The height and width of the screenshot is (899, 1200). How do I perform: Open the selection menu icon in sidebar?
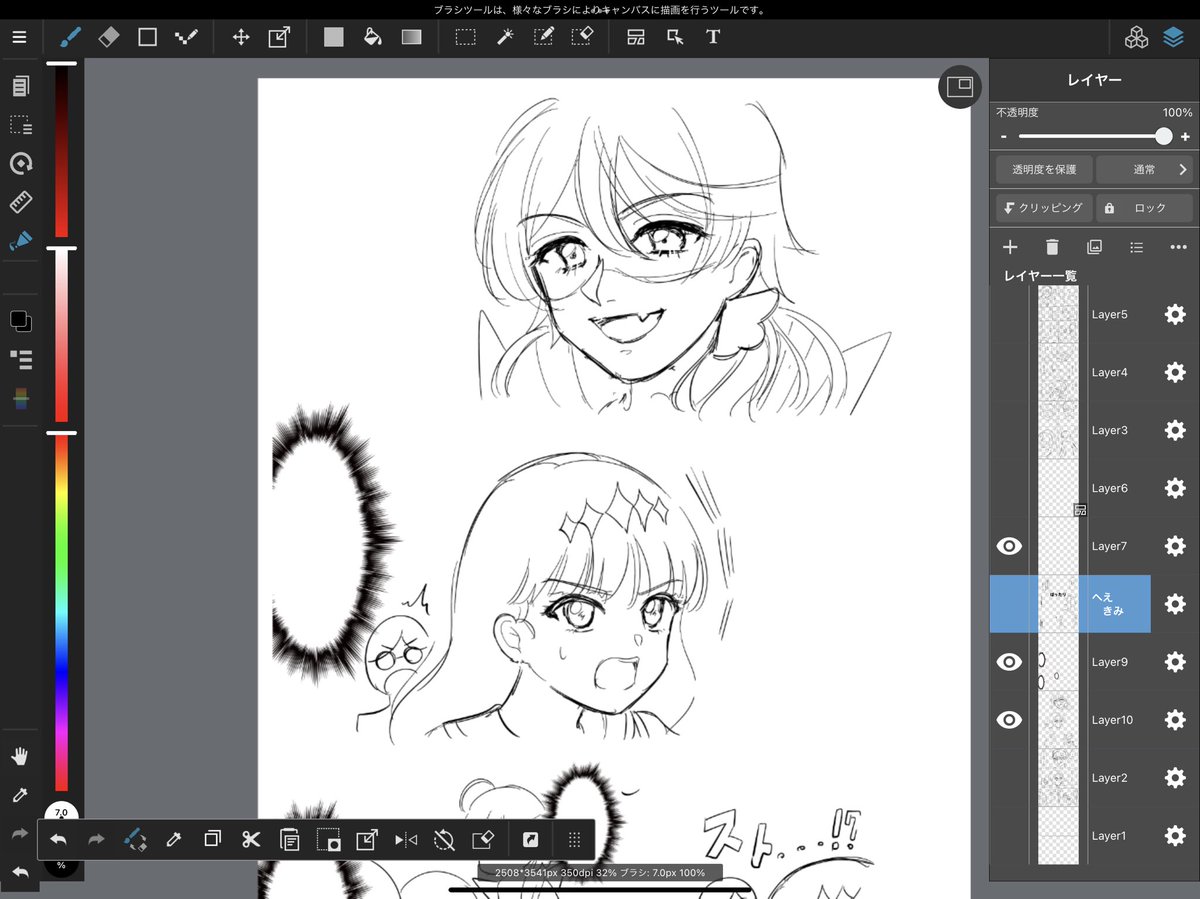tap(20, 125)
